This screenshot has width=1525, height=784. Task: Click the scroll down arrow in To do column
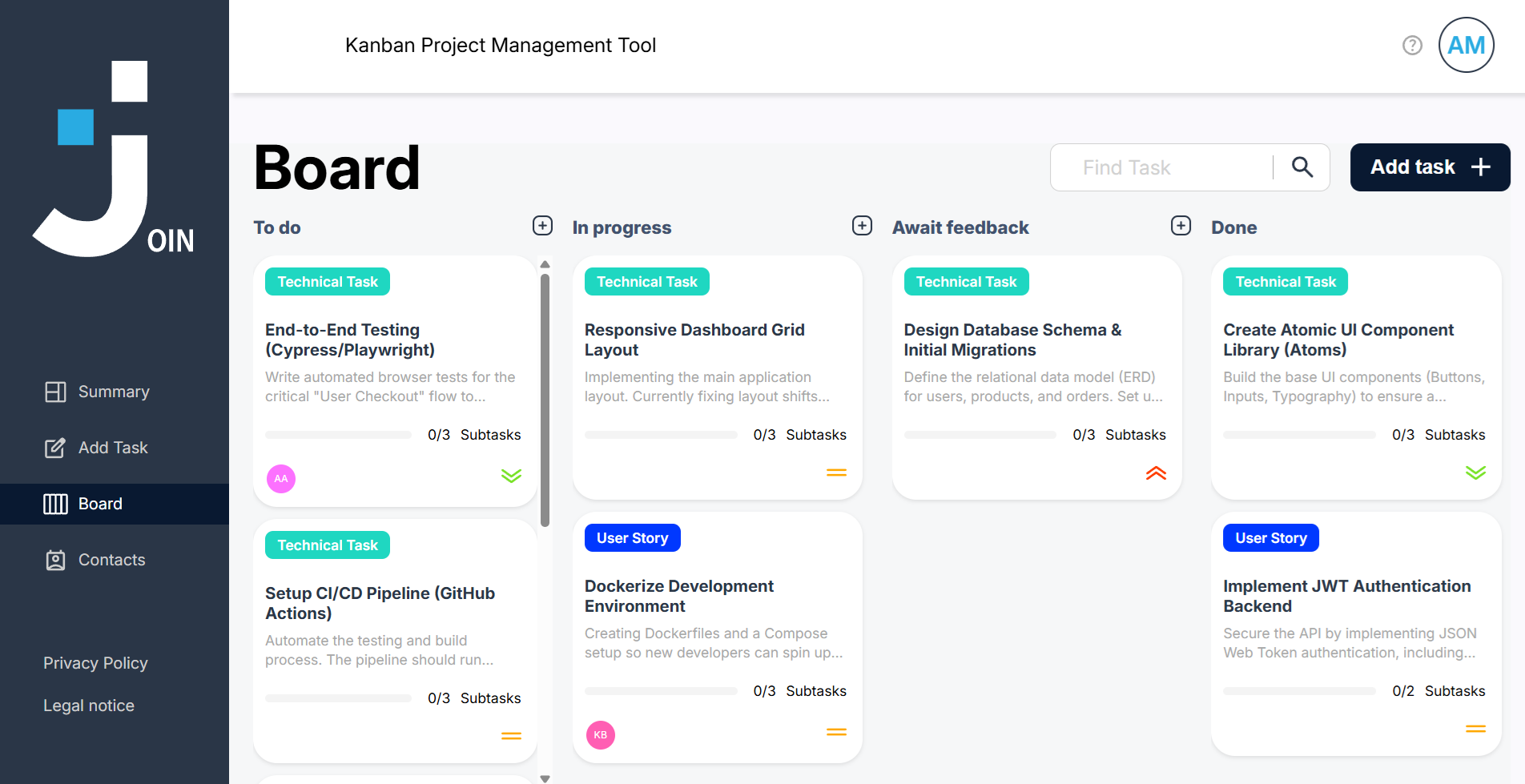click(x=545, y=778)
